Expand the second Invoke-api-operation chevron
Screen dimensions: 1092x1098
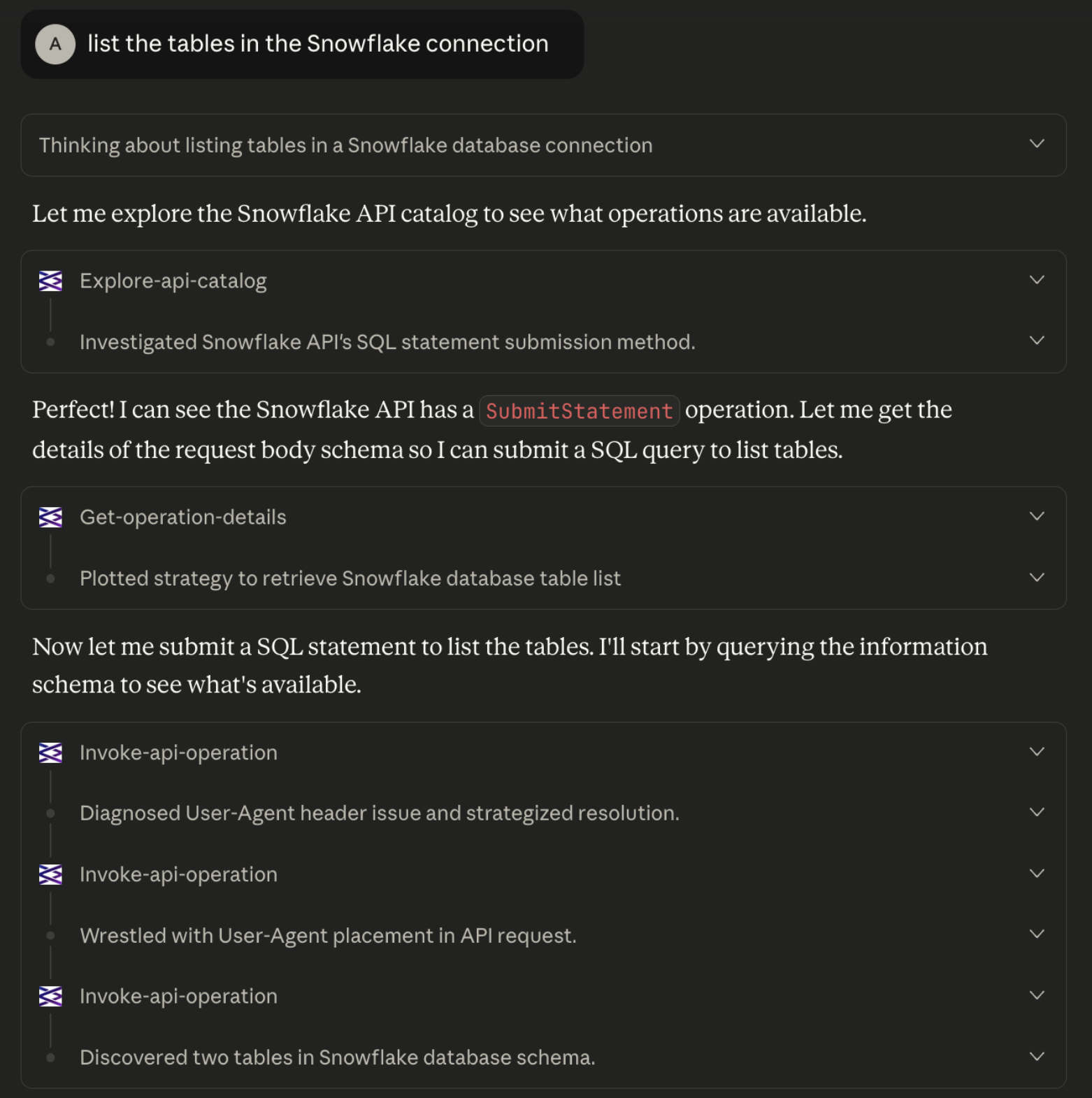(x=1037, y=874)
